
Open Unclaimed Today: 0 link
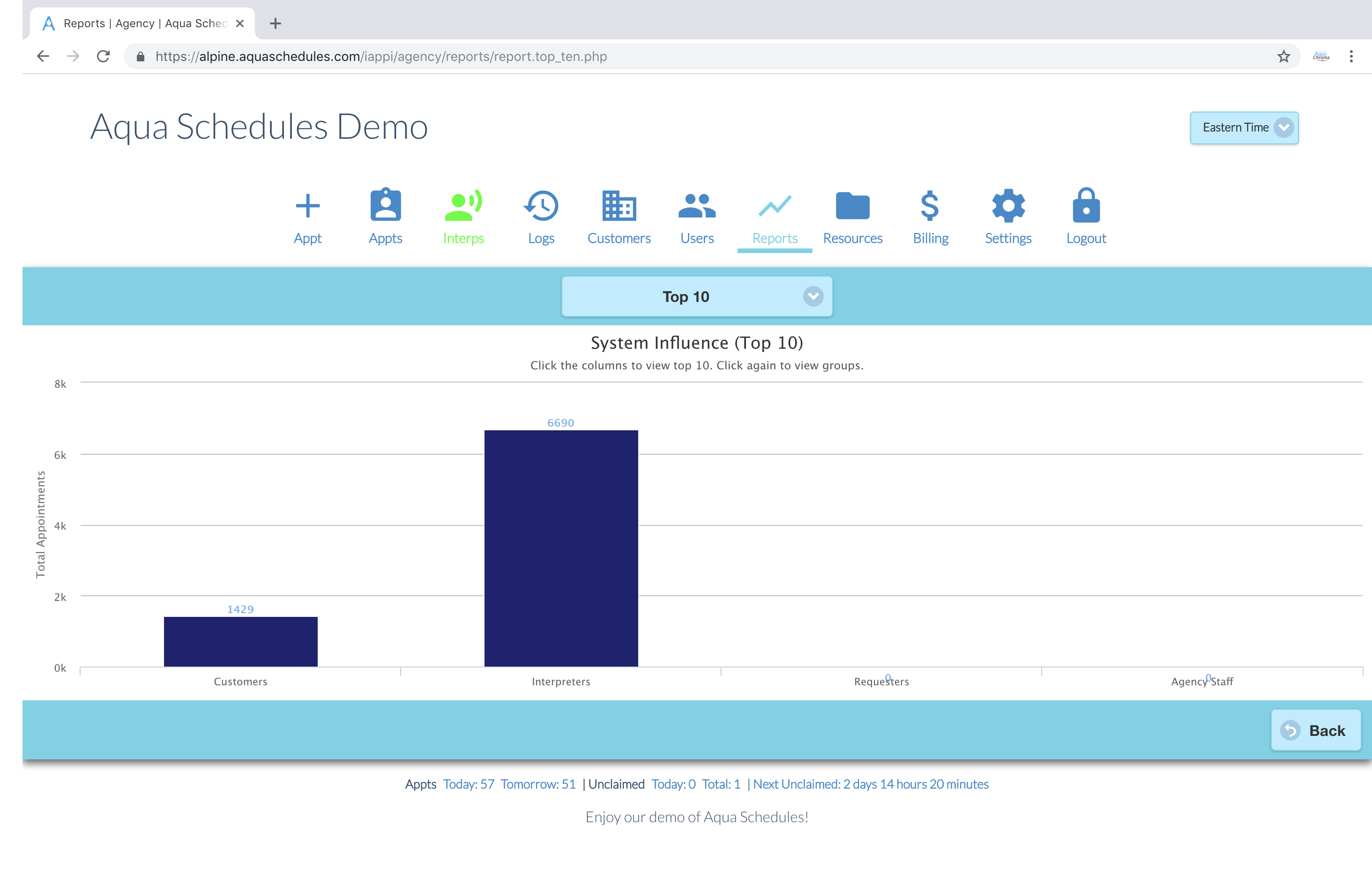673,784
